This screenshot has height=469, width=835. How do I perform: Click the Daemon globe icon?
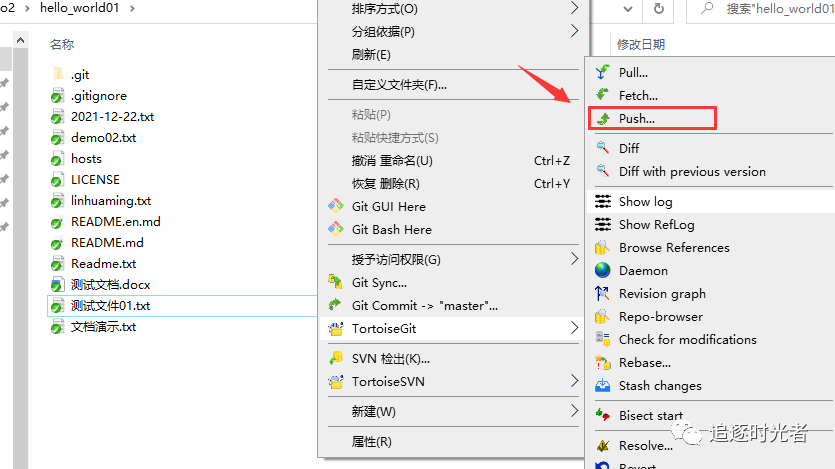[603, 270]
